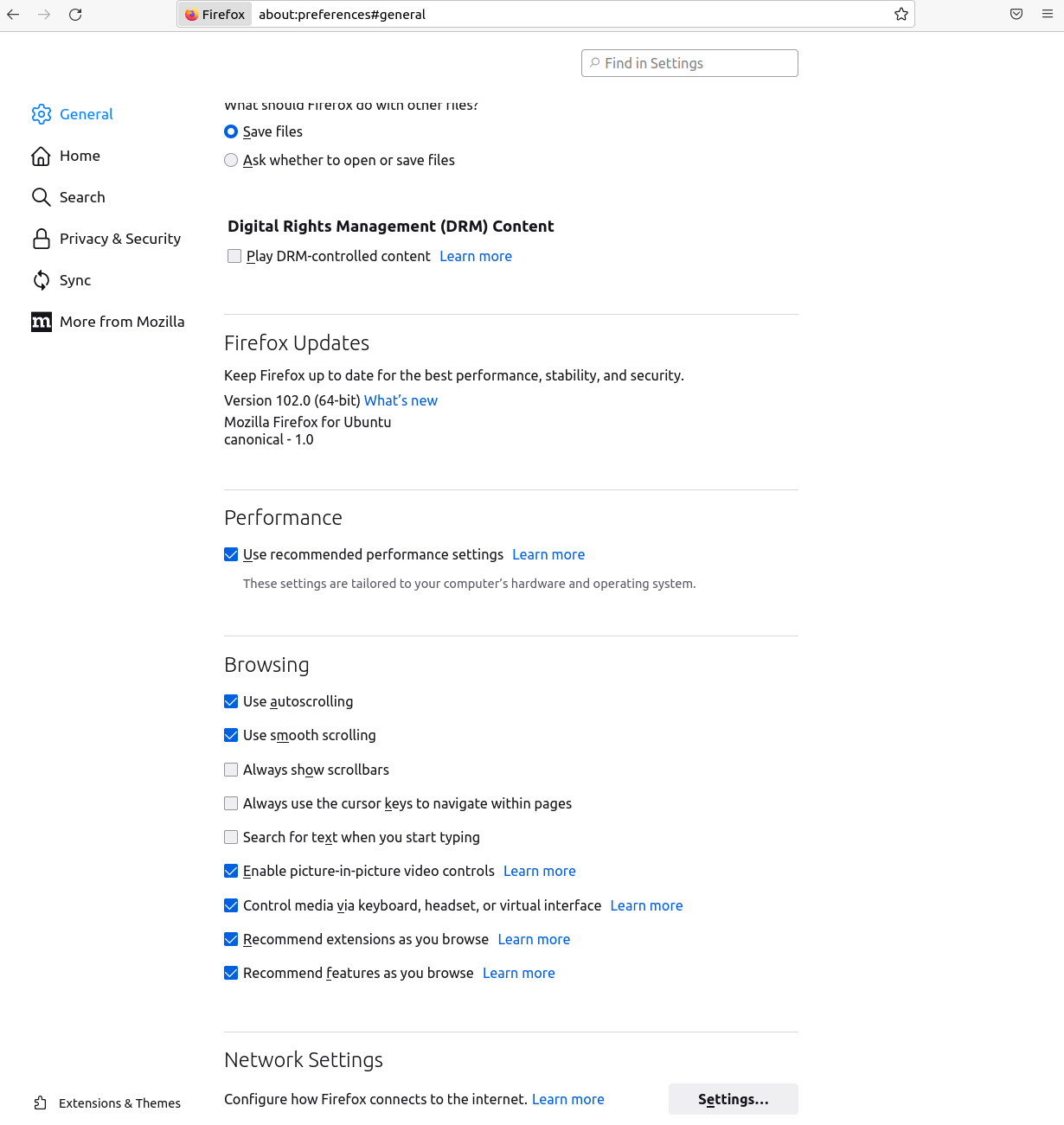Go back with the back arrow
Image resolution: width=1064 pixels, height=1125 pixels.
pyautogui.click(x=13, y=15)
